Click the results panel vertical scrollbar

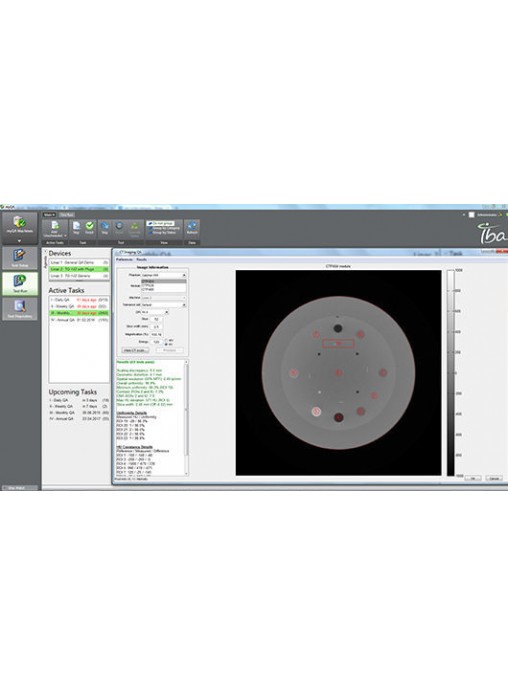[x=186, y=417]
